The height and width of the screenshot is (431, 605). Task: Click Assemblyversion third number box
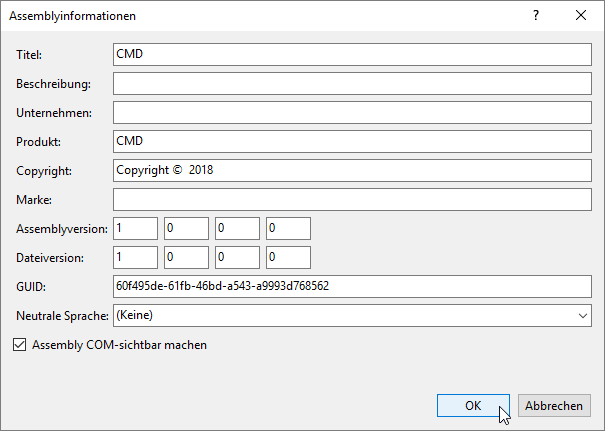[237, 228]
